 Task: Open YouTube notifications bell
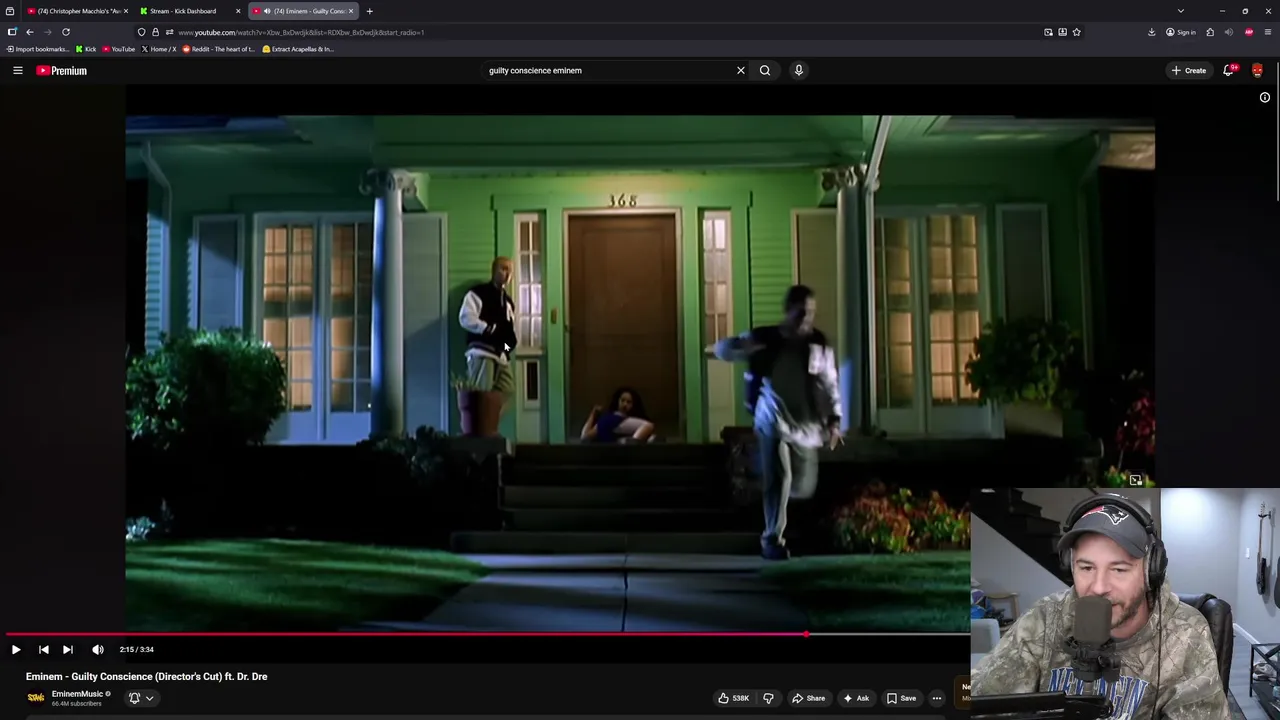pos(1229,70)
